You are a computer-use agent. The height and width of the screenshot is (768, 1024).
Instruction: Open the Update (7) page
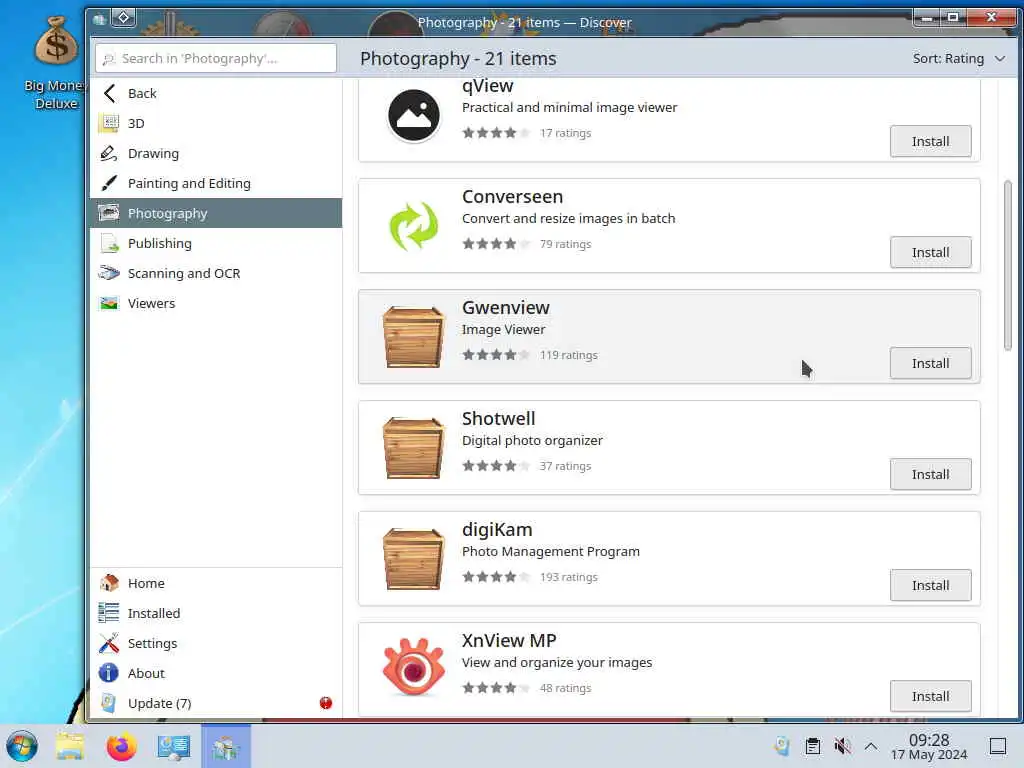click(x=216, y=703)
